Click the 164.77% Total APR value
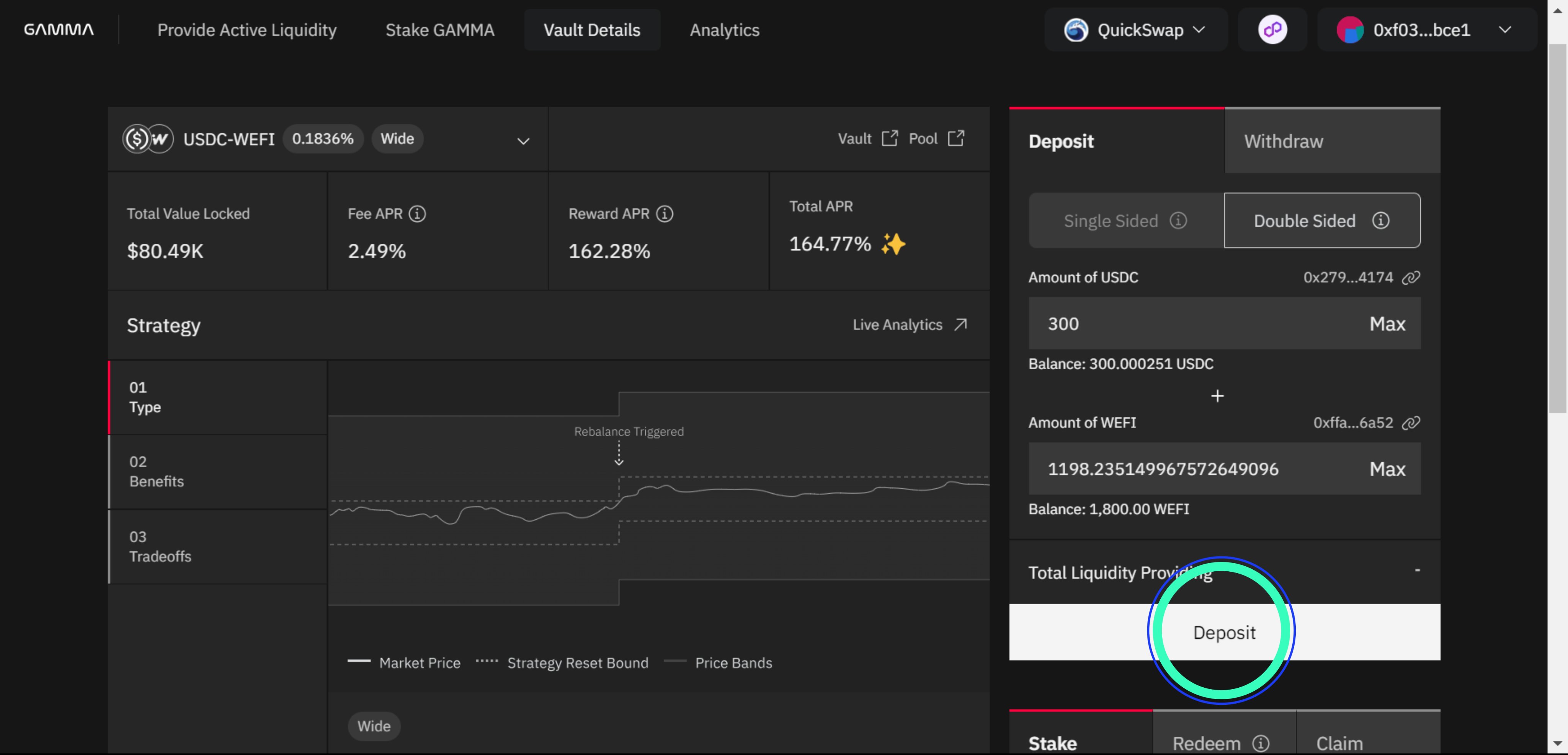This screenshot has height=755, width=1568. click(x=830, y=244)
